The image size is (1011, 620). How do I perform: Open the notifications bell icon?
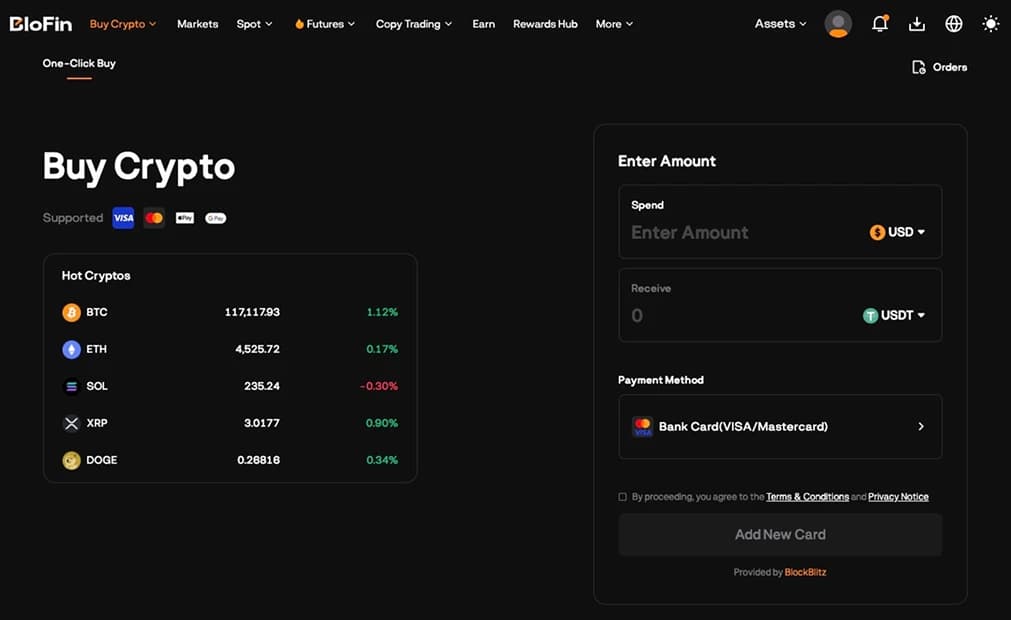point(880,24)
